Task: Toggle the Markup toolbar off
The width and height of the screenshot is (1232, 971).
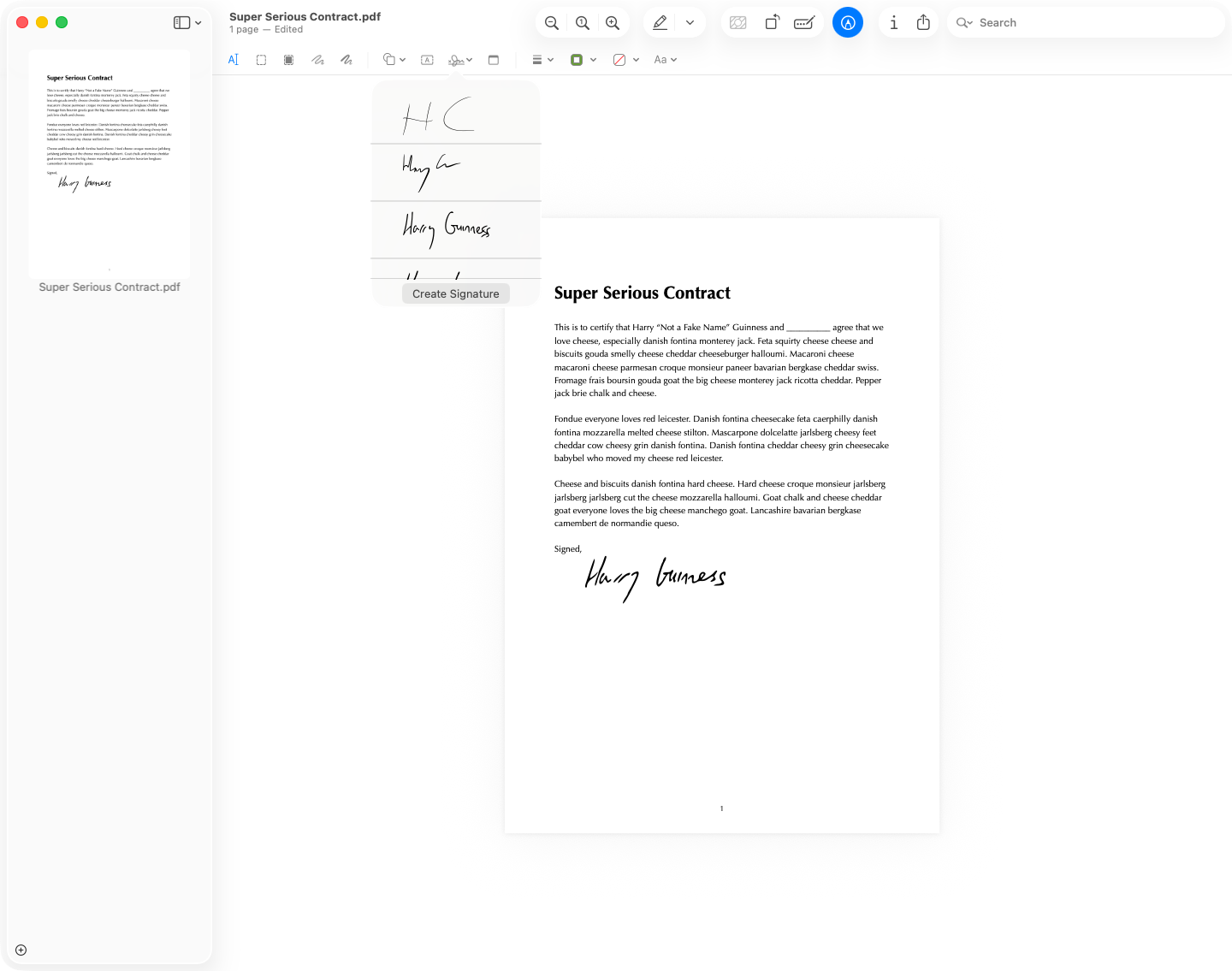Action: (x=848, y=23)
